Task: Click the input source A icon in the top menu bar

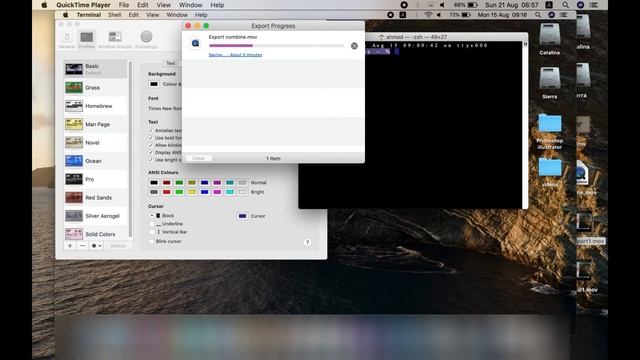Action: coord(549,5)
